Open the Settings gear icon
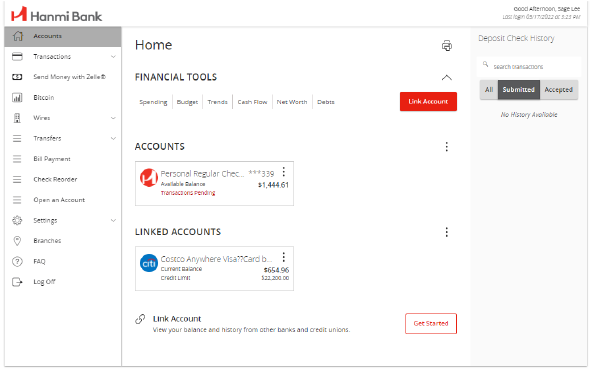The width and height of the screenshot is (592, 372). click(17, 221)
